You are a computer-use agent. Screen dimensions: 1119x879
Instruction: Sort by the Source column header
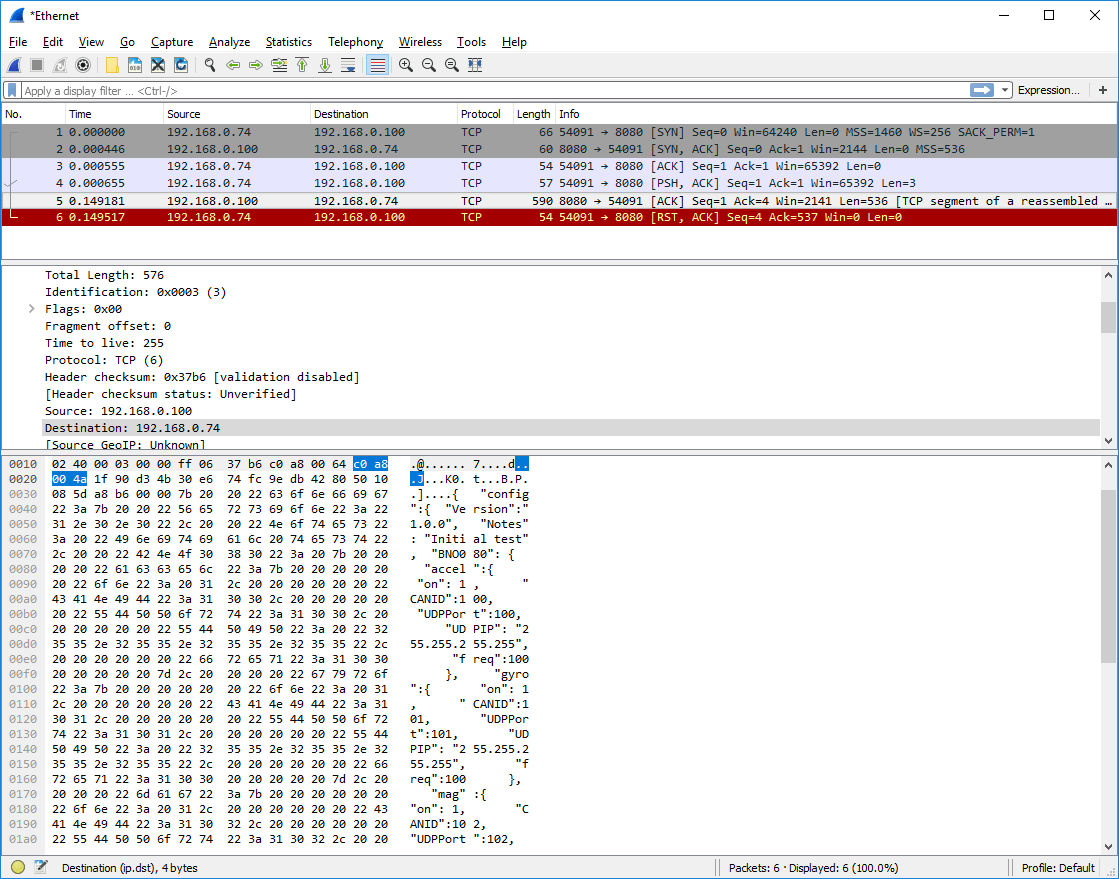coord(237,114)
